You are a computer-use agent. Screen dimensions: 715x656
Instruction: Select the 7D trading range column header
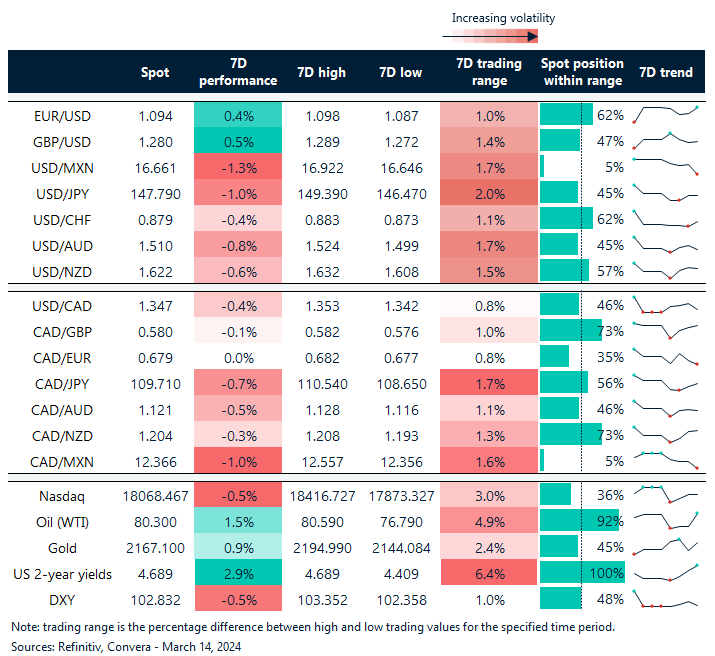[489, 72]
